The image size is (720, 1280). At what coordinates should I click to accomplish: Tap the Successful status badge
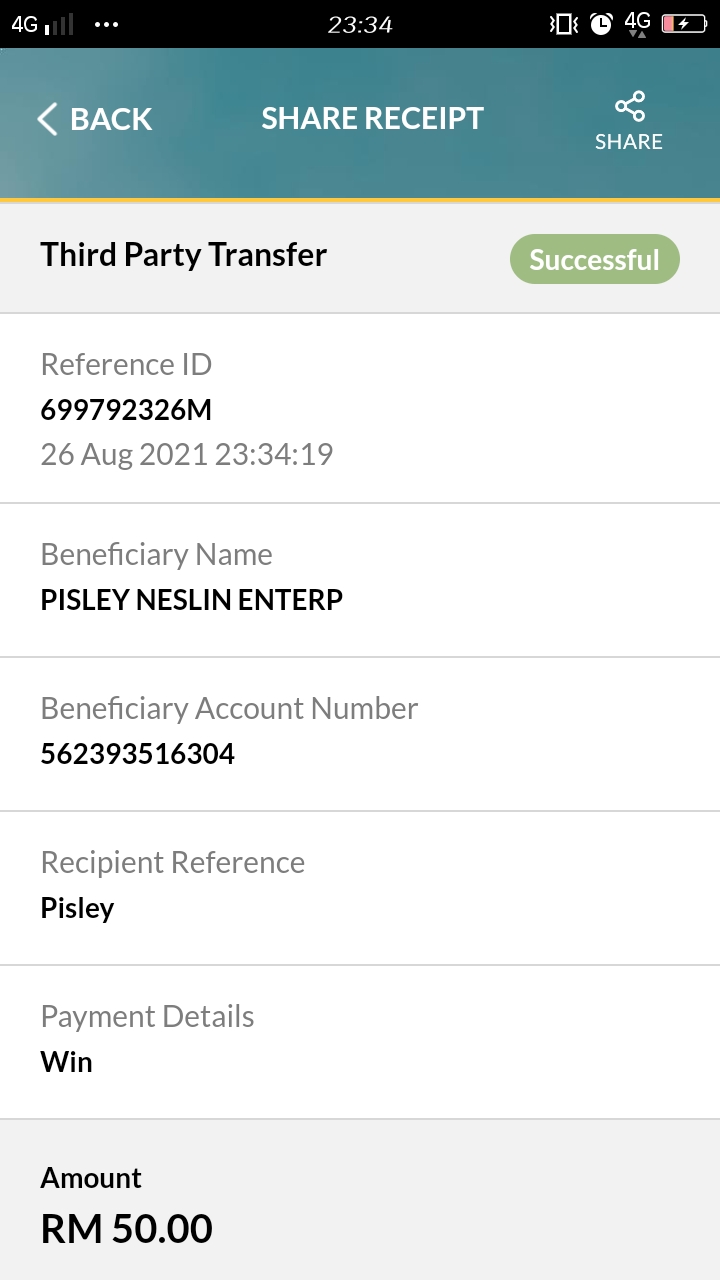pos(594,260)
